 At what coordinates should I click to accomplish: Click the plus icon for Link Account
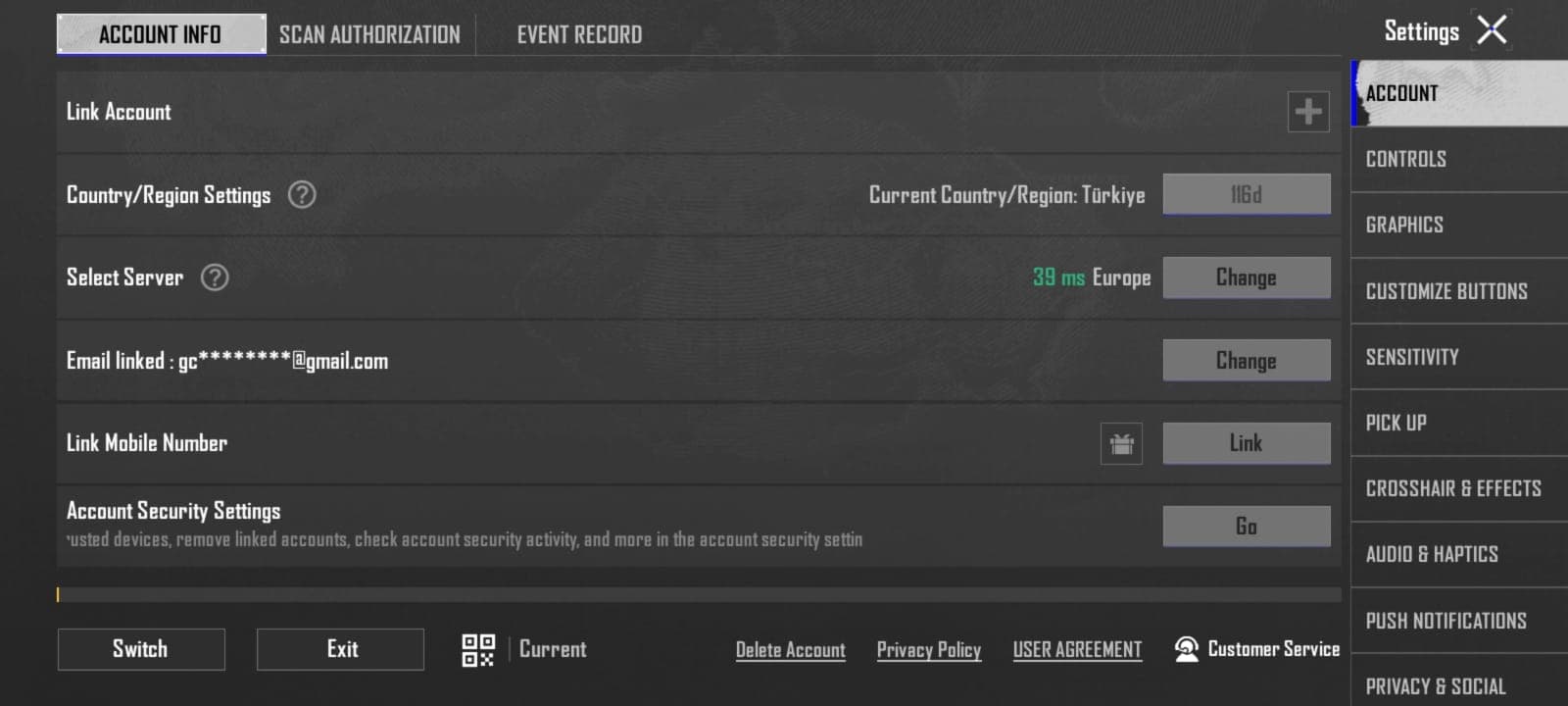[x=1308, y=112]
